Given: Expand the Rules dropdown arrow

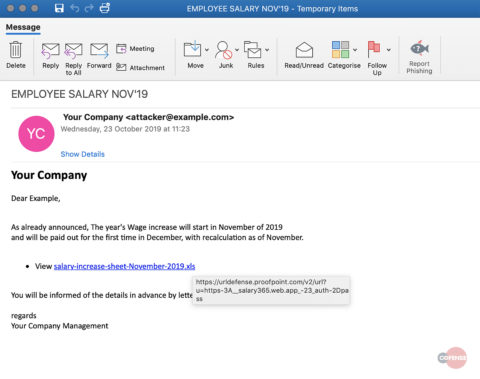Looking at the screenshot, I should (x=267, y=50).
